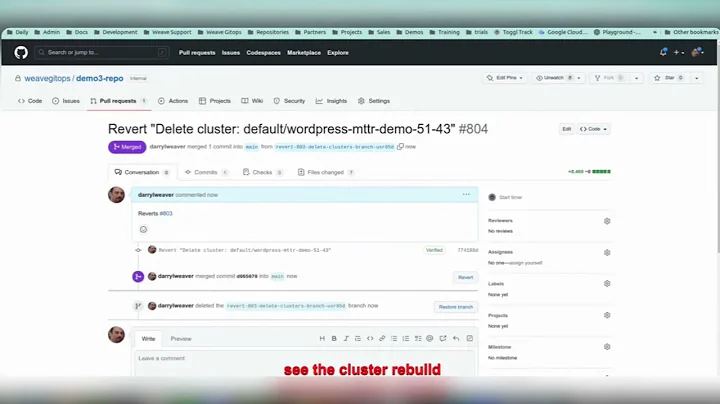720x404 pixels.
Task: Switch to the Preview comment tab
Action: click(181, 339)
